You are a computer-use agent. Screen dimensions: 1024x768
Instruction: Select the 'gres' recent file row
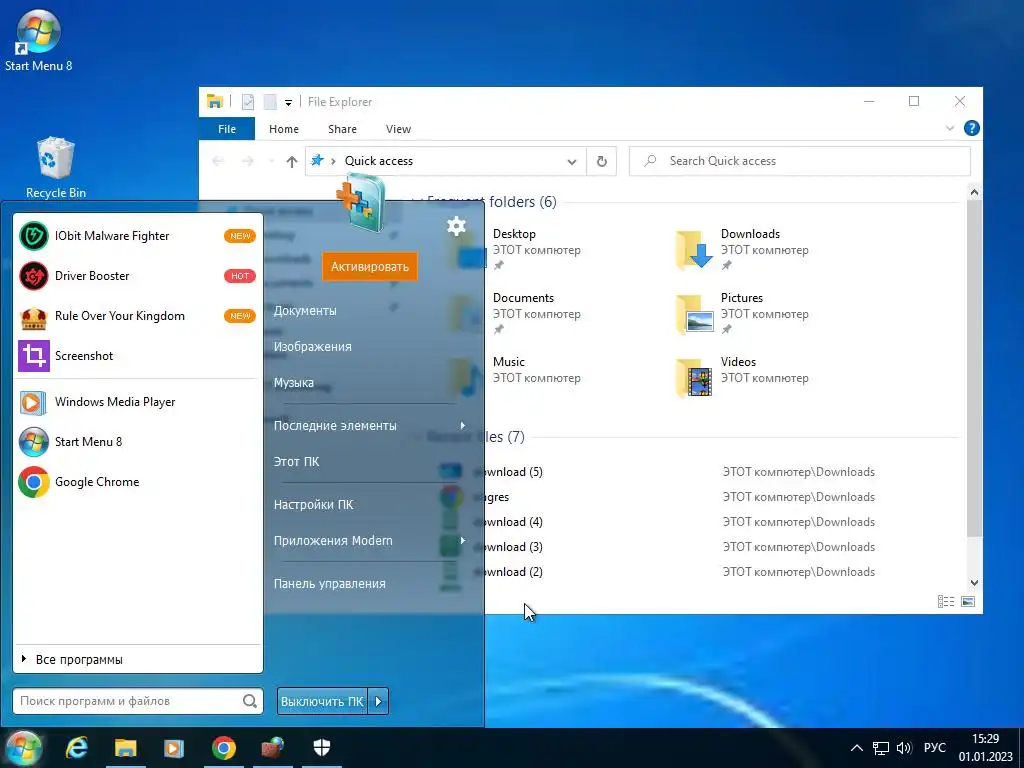pos(656,498)
